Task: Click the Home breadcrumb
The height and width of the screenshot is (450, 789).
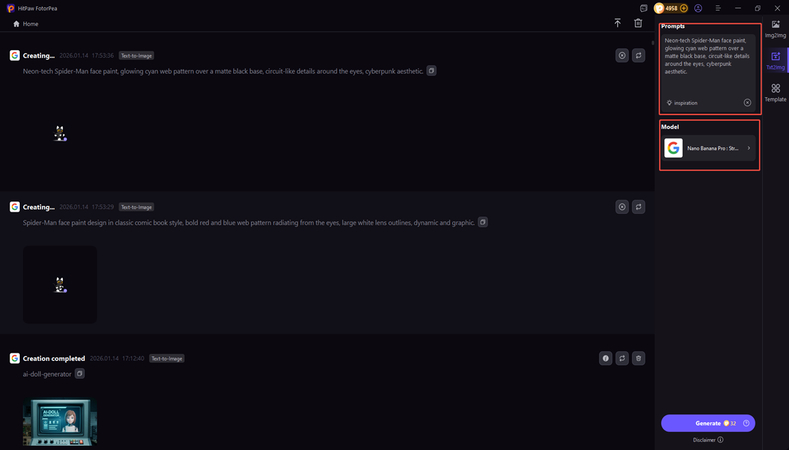Action: coord(26,23)
